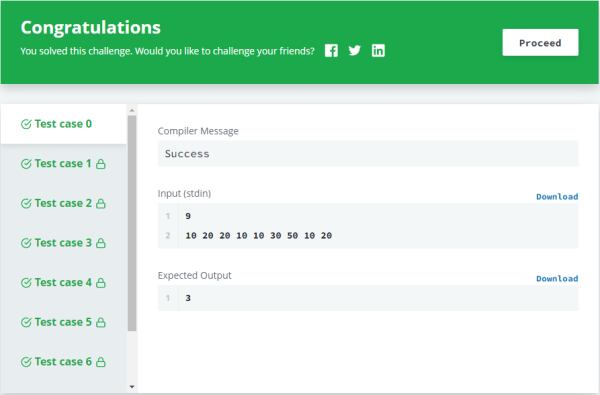The width and height of the screenshot is (600, 395).
Task: Click the lock icon on Test case 4
Action: click(x=101, y=282)
